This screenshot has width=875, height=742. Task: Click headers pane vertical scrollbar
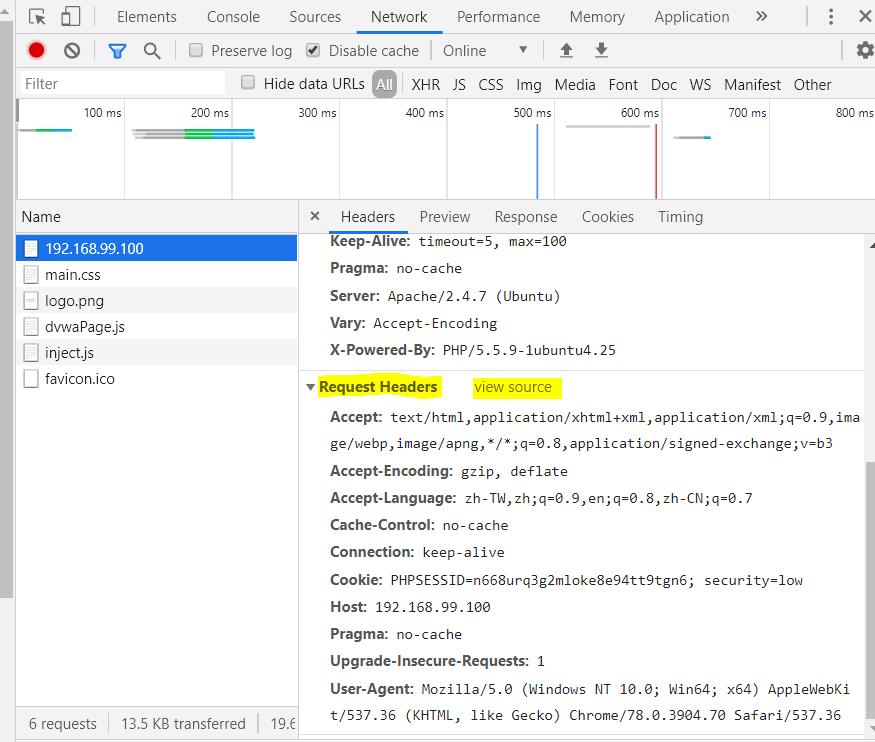point(871,589)
